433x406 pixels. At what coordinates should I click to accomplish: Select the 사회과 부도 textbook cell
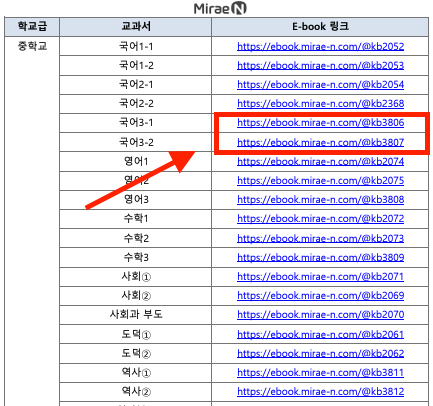coord(136,314)
